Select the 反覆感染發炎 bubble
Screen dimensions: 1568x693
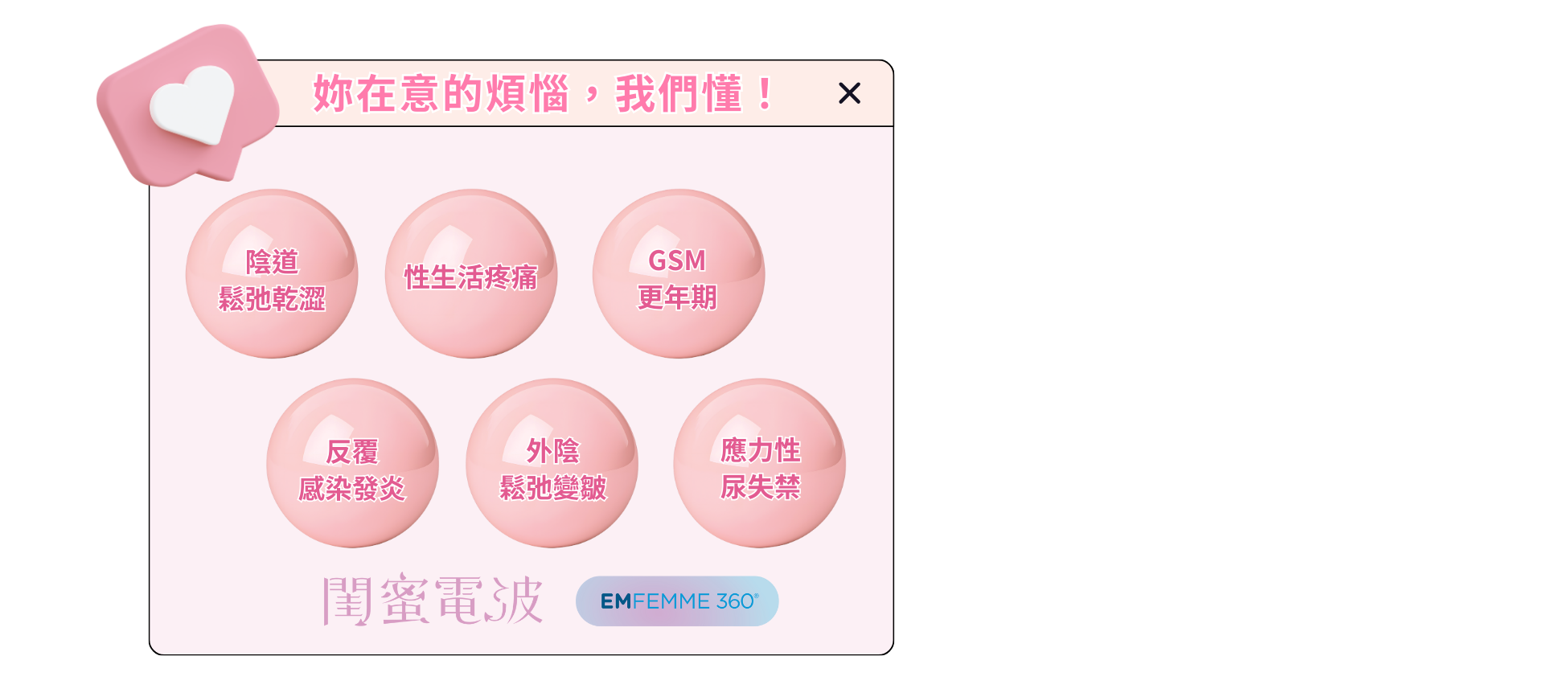(x=352, y=463)
